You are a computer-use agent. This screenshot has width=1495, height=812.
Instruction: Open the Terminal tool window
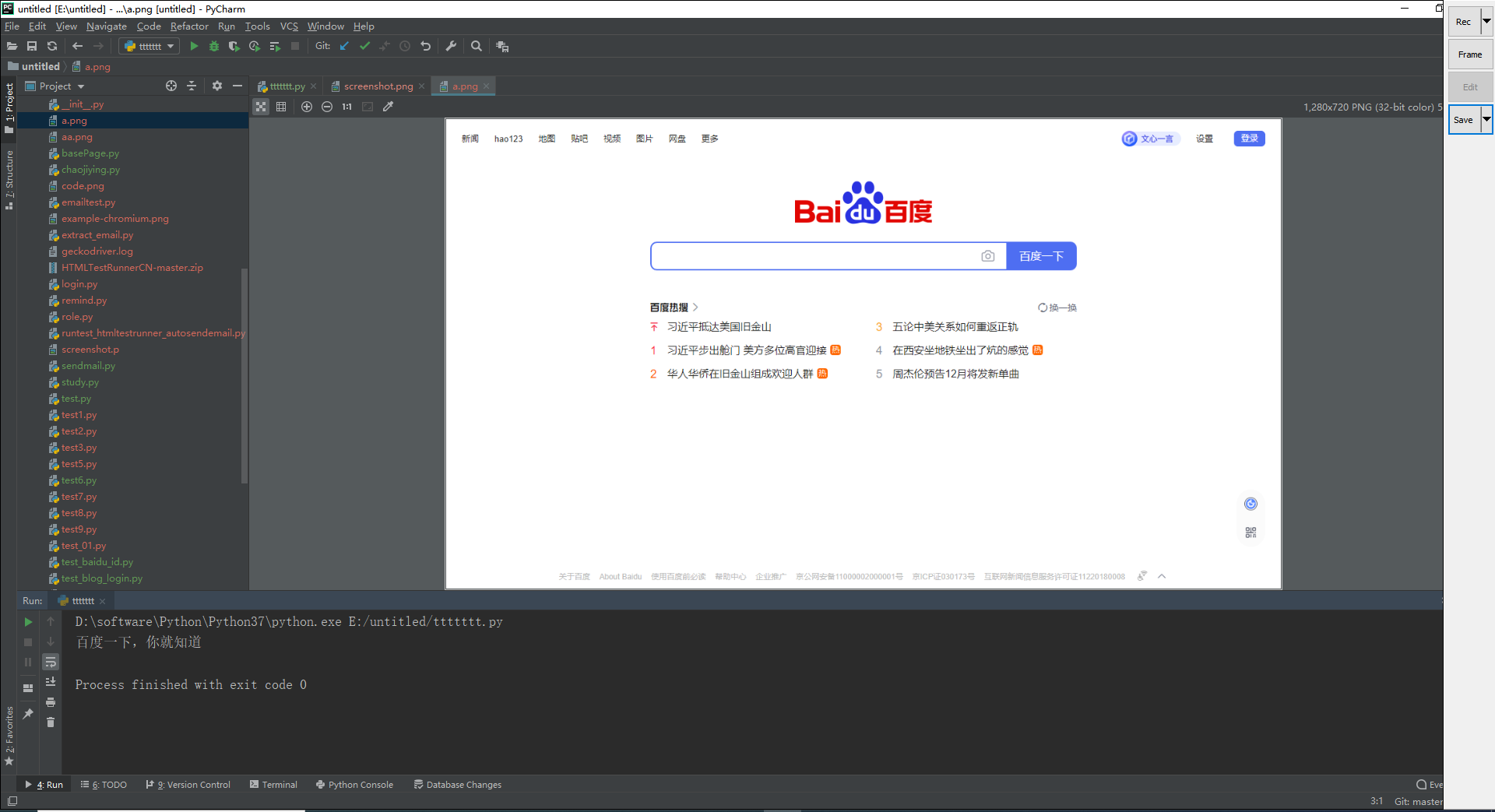[273, 785]
